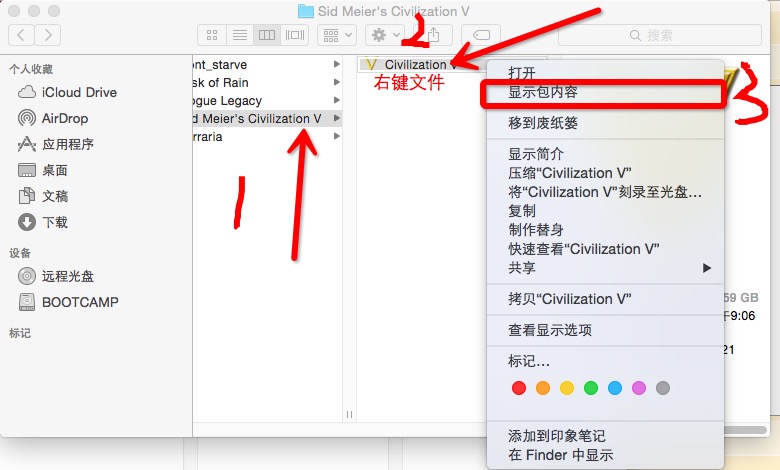Viewport: 780px width, 470px height.
Task: Open the 共享 submenu
Action: (605, 268)
